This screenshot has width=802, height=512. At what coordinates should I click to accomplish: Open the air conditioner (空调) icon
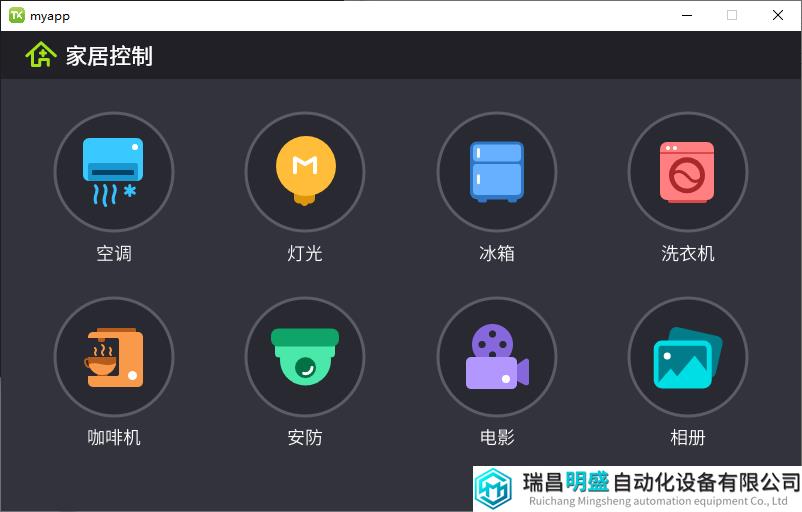[114, 172]
